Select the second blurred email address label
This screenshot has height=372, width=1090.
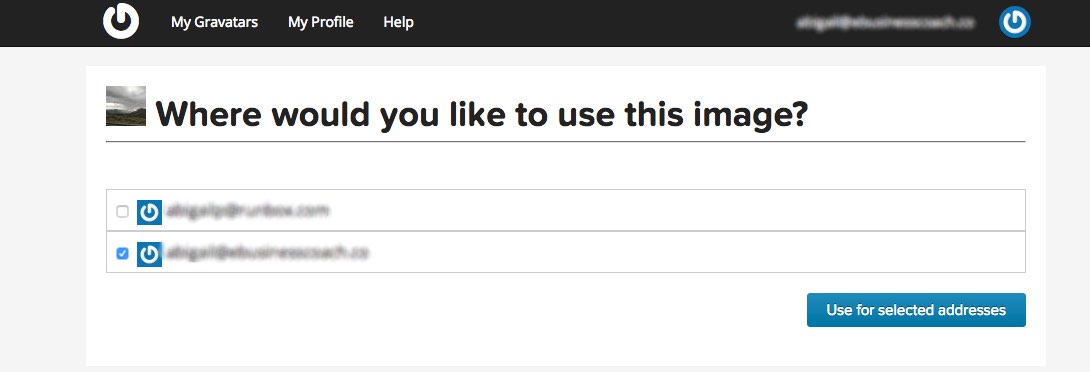click(x=267, y=252)
